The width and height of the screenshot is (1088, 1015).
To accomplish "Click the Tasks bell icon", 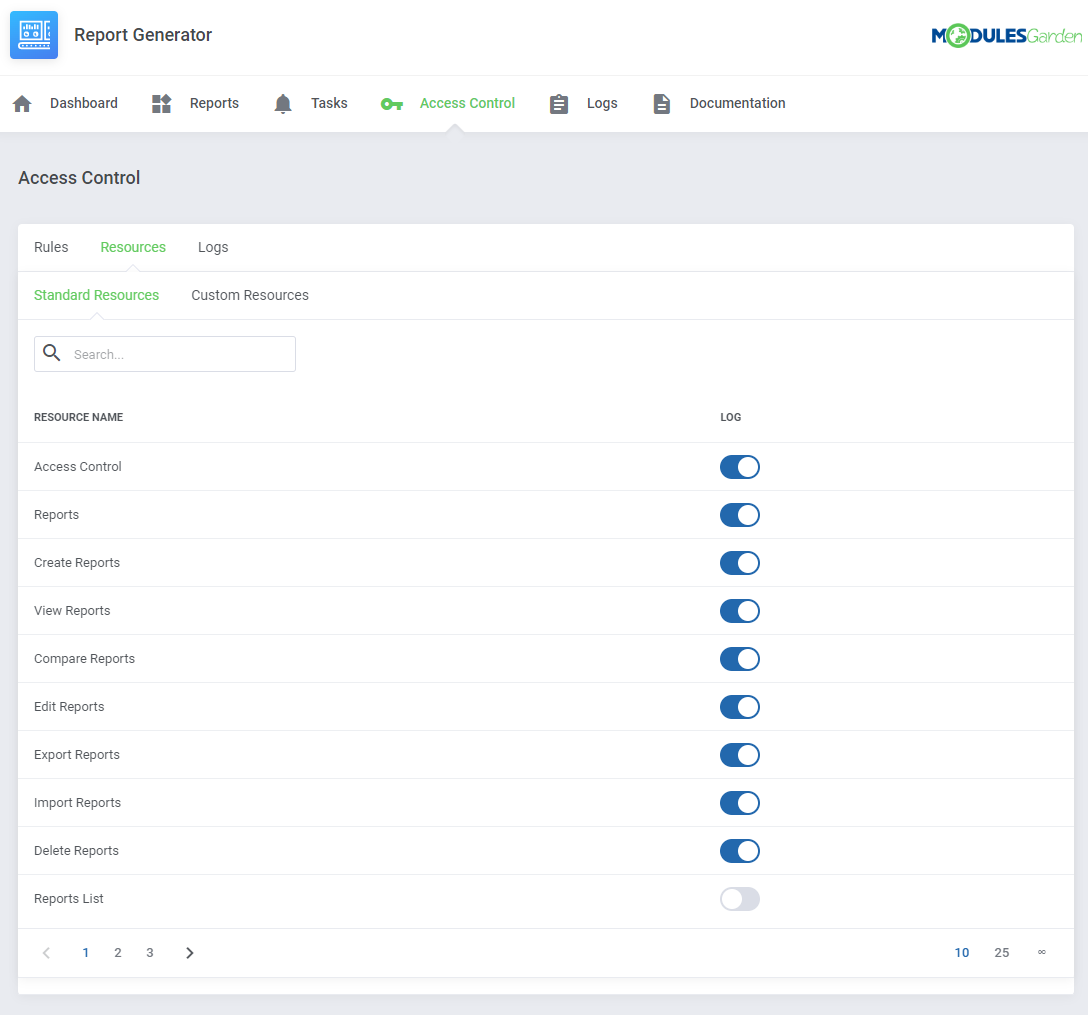I will [283, 103].
